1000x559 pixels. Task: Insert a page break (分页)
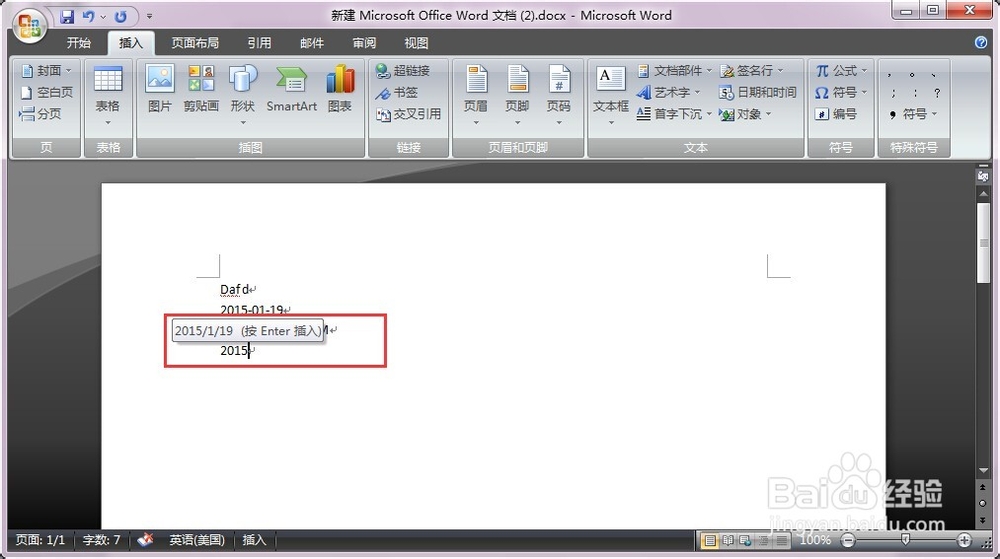click(41, 114)
